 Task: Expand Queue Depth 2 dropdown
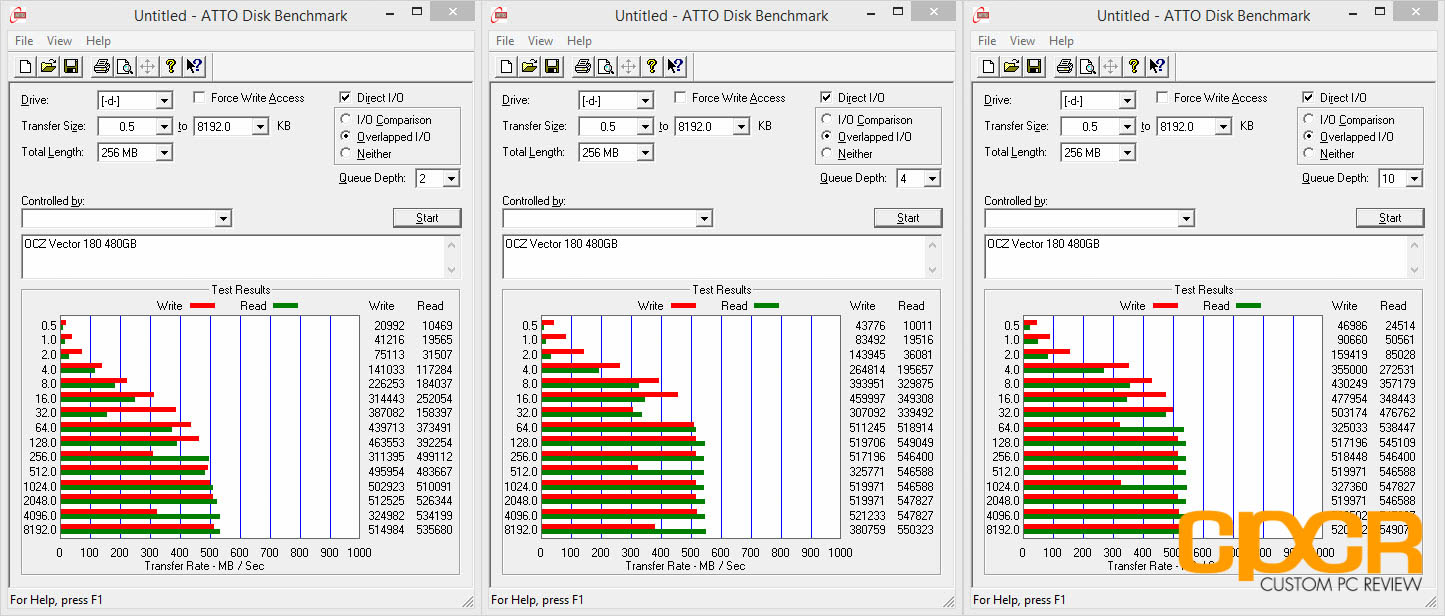coord(451,178)
